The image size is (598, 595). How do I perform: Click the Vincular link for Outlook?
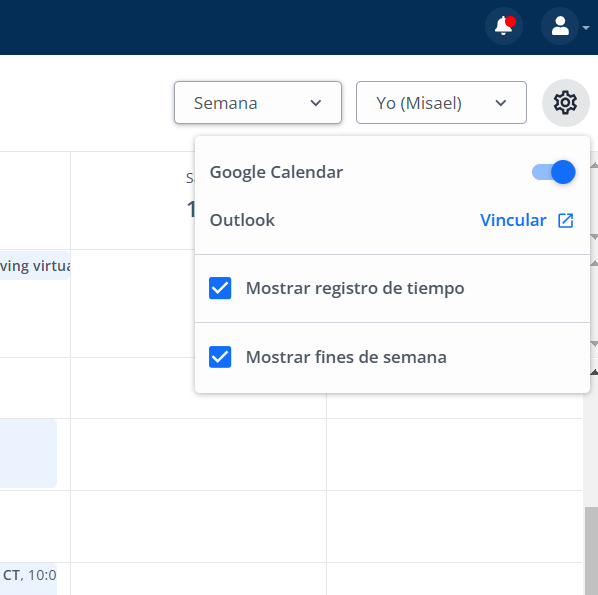(513, 220)
